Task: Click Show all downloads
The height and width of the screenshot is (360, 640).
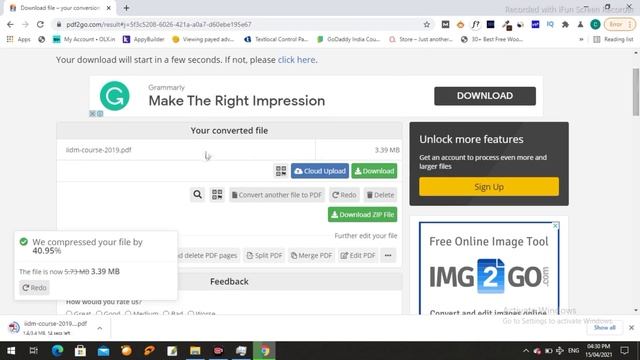Action: [604, 328]
